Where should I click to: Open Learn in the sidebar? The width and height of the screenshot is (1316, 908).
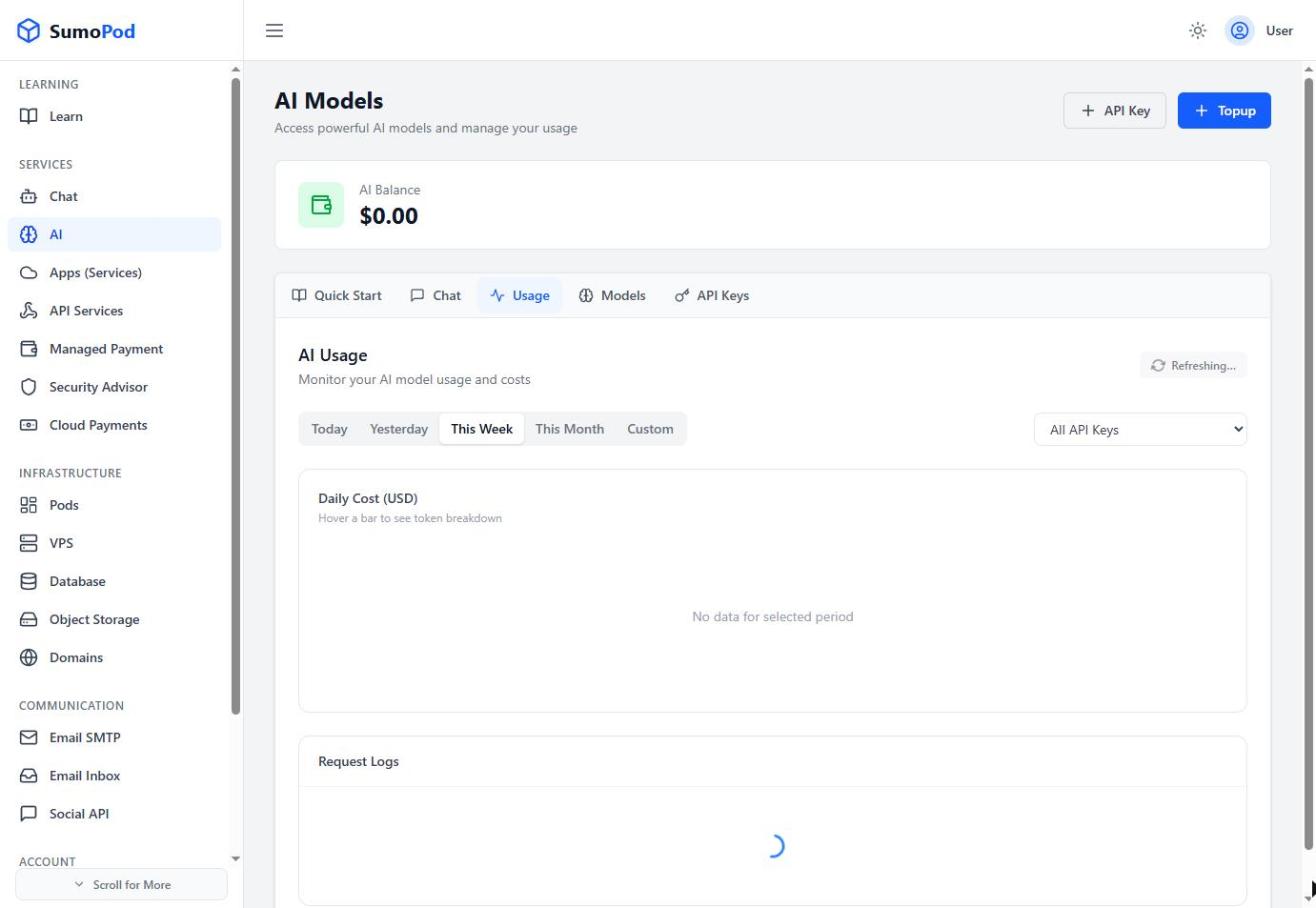[114, 116]
